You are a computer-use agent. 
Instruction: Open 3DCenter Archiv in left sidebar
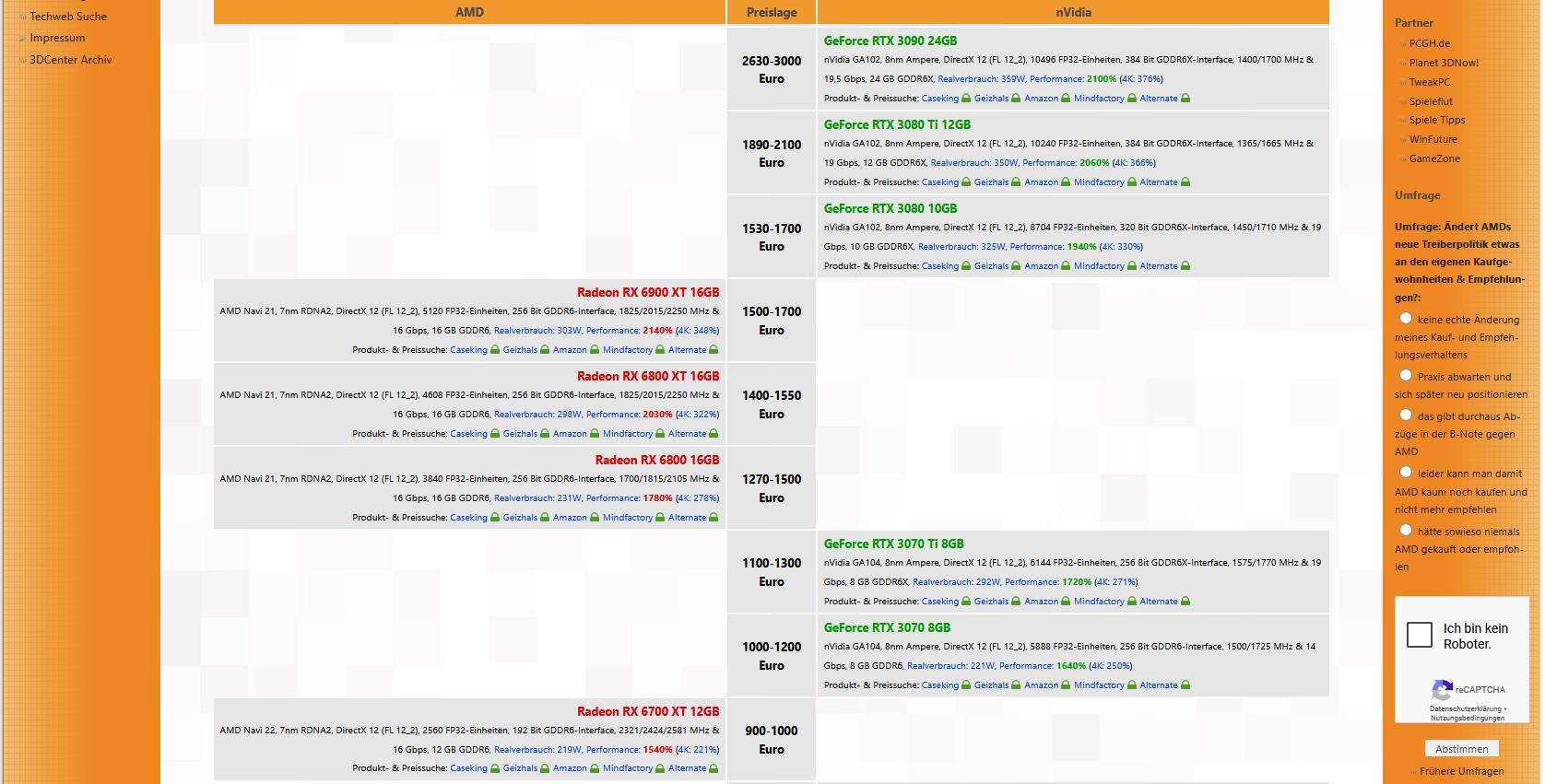(71, 60)
